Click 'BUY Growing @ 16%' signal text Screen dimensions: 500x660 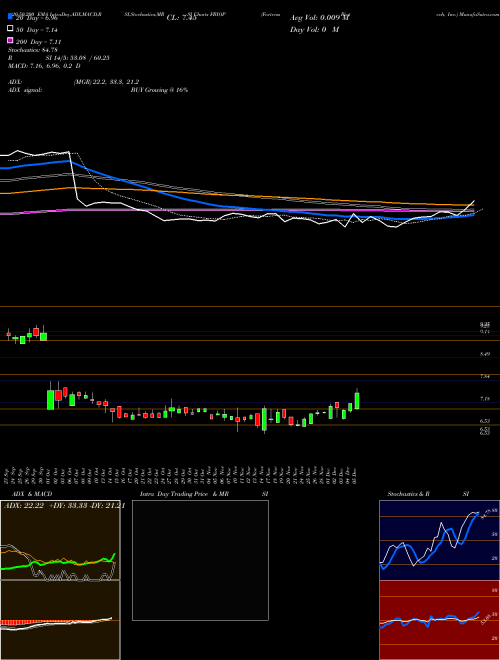(x=159, y=90)
